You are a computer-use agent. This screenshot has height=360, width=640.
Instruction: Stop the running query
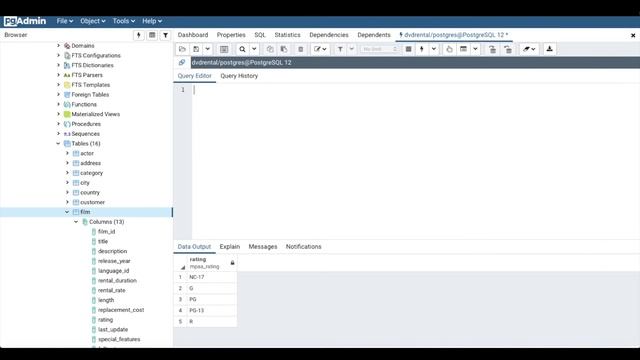408,49
